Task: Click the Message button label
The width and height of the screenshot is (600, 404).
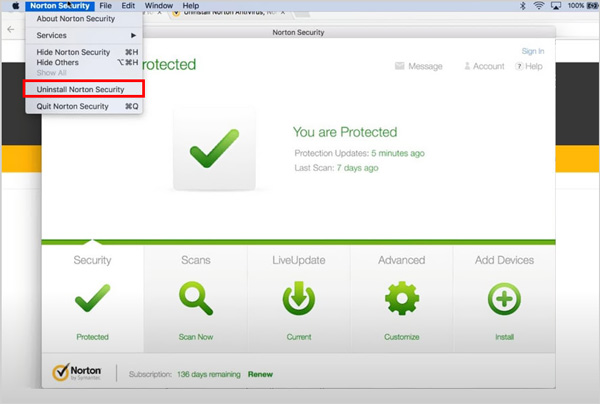Action: click(x=425, y=66)
